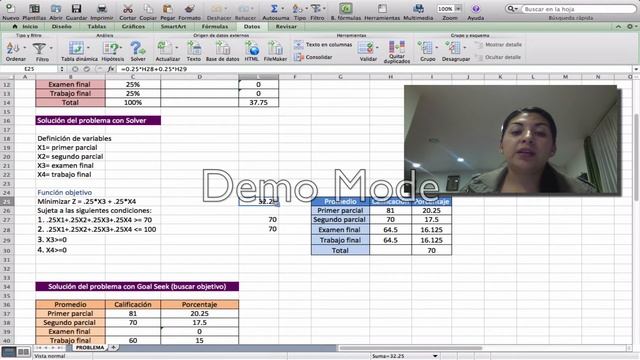Select the PROBLEMA sheet tab
640x360 pixels.
pyautogui.click(x=90, y=347)
